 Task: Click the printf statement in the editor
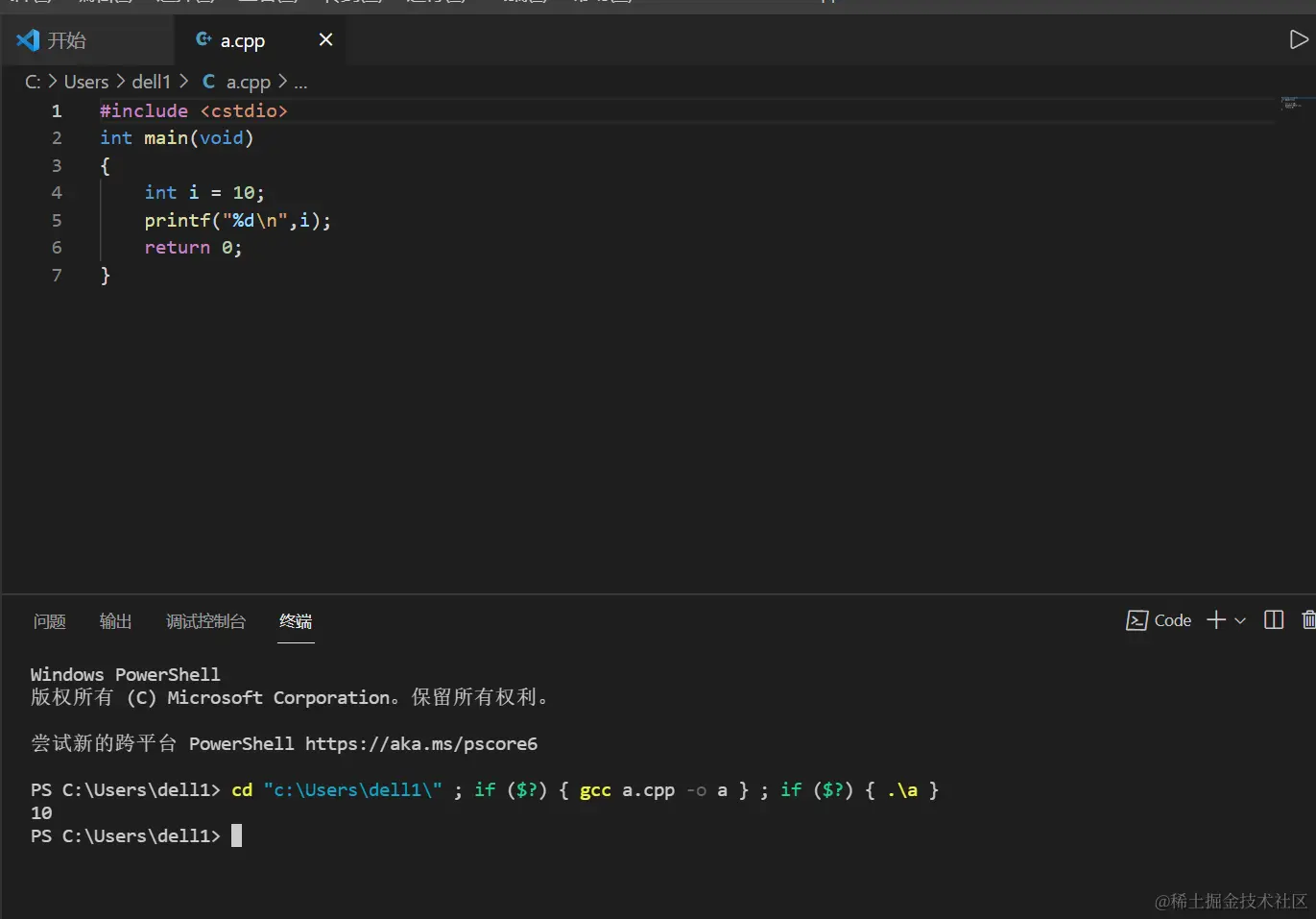pyautogui.click(x=237, y=221)
